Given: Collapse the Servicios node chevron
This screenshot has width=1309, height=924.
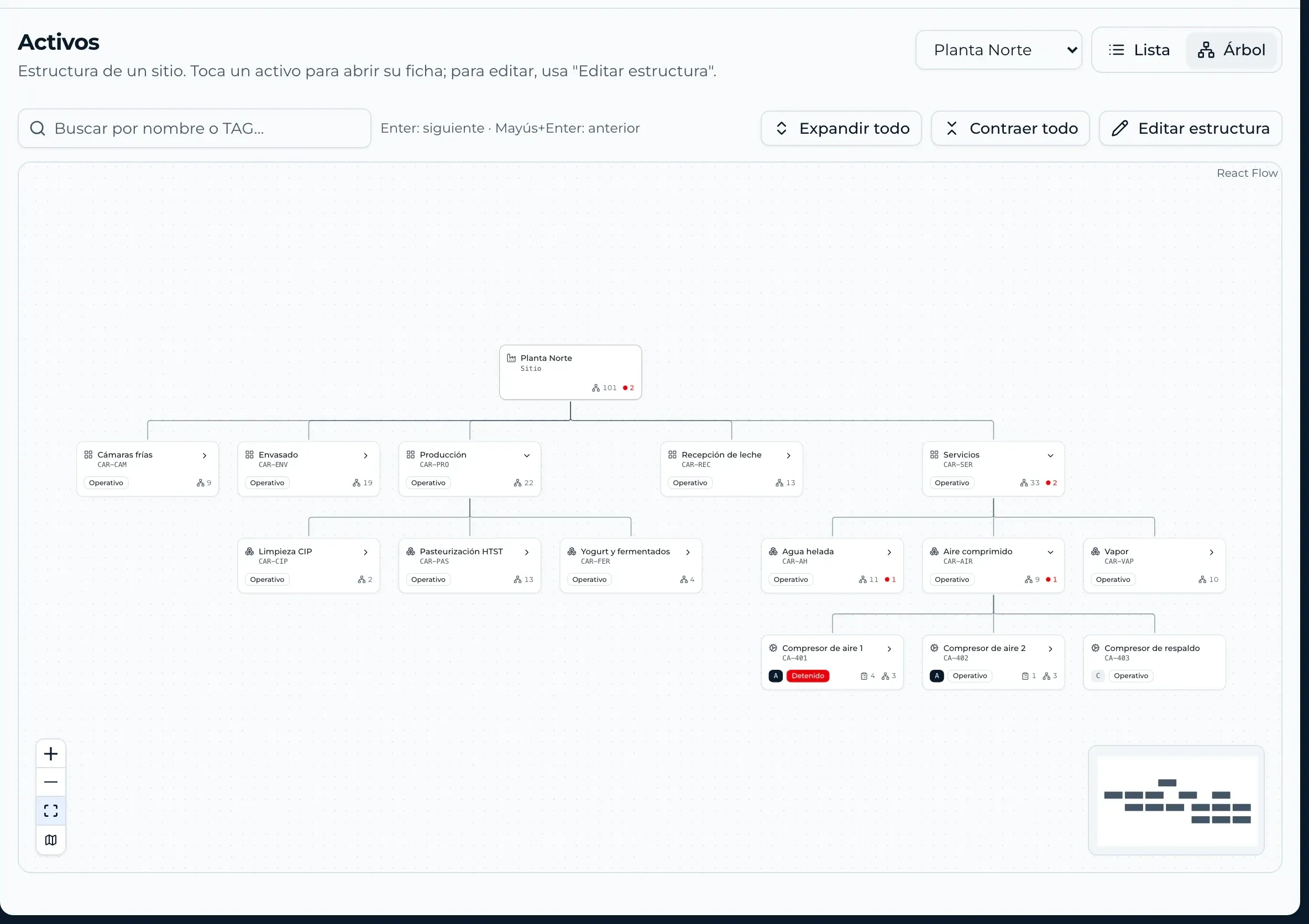Looking at the screenshot, I should (1050, 455).
